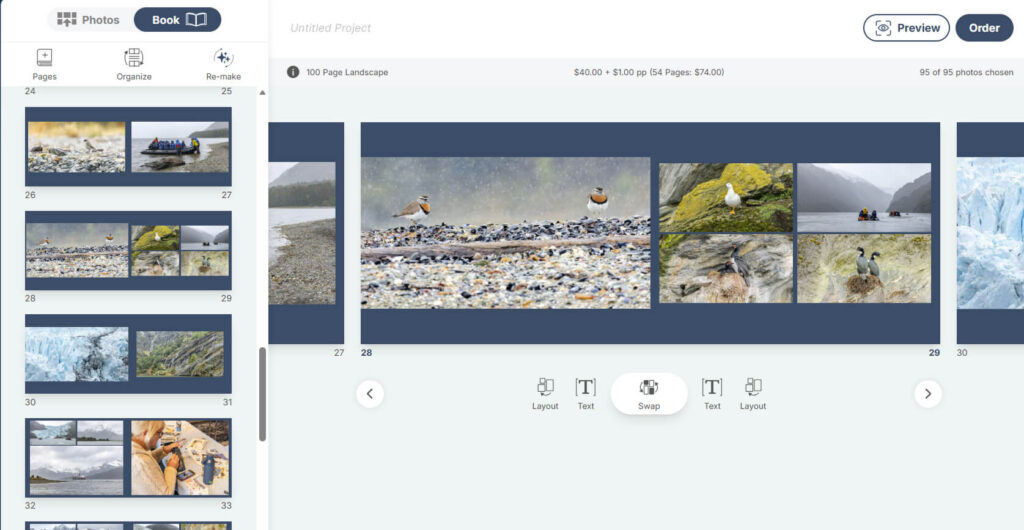Select the pages 30-31 glacier spread thumbnail
The image size is (1024, 530).
pos(128,354)
